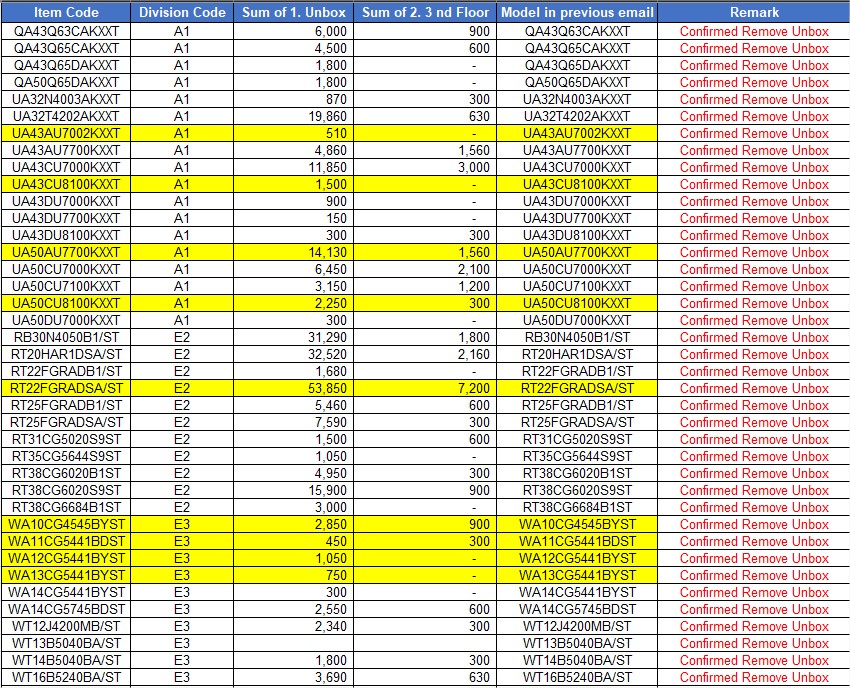Image resolution: width=850 pixels, height=688 pixels.
Task: Click the Sum of 2. 3 nd Floor header
Action: [x=425, y=12]
